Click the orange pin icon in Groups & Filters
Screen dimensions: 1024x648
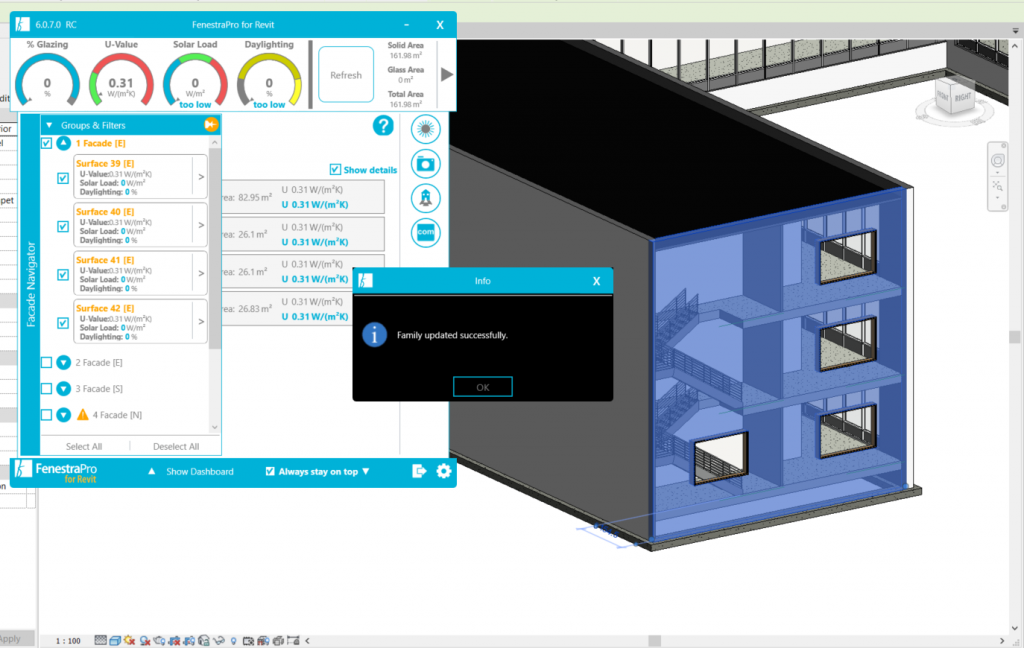[211, 125]
